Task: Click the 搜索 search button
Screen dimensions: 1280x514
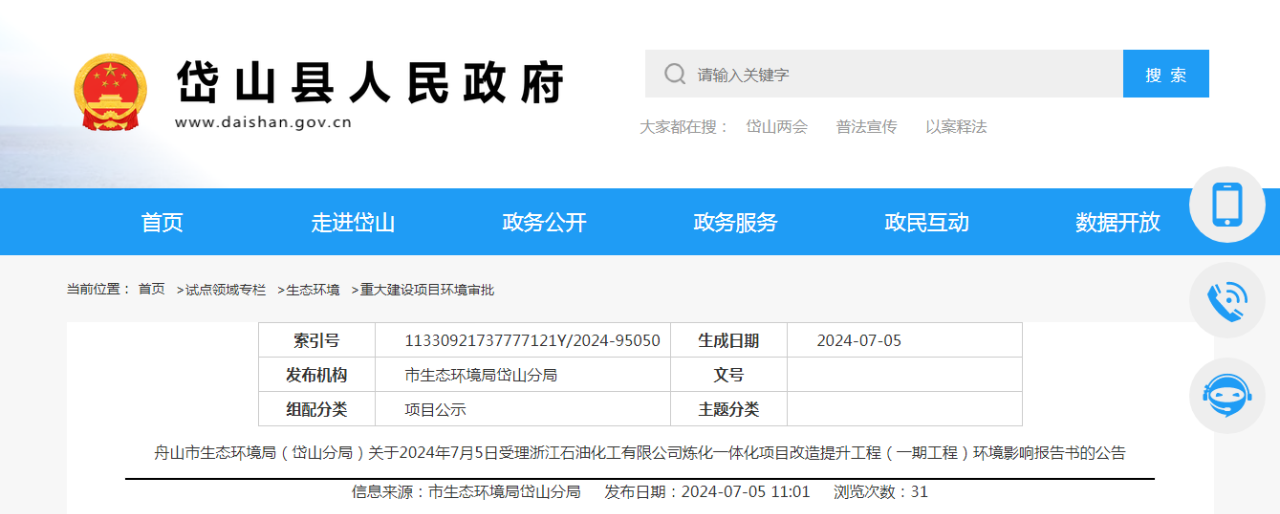Action: [1165, 74]
